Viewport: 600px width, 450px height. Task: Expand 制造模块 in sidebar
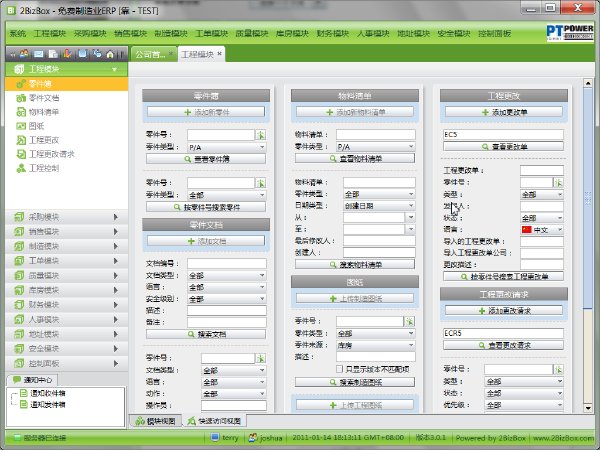67,246
